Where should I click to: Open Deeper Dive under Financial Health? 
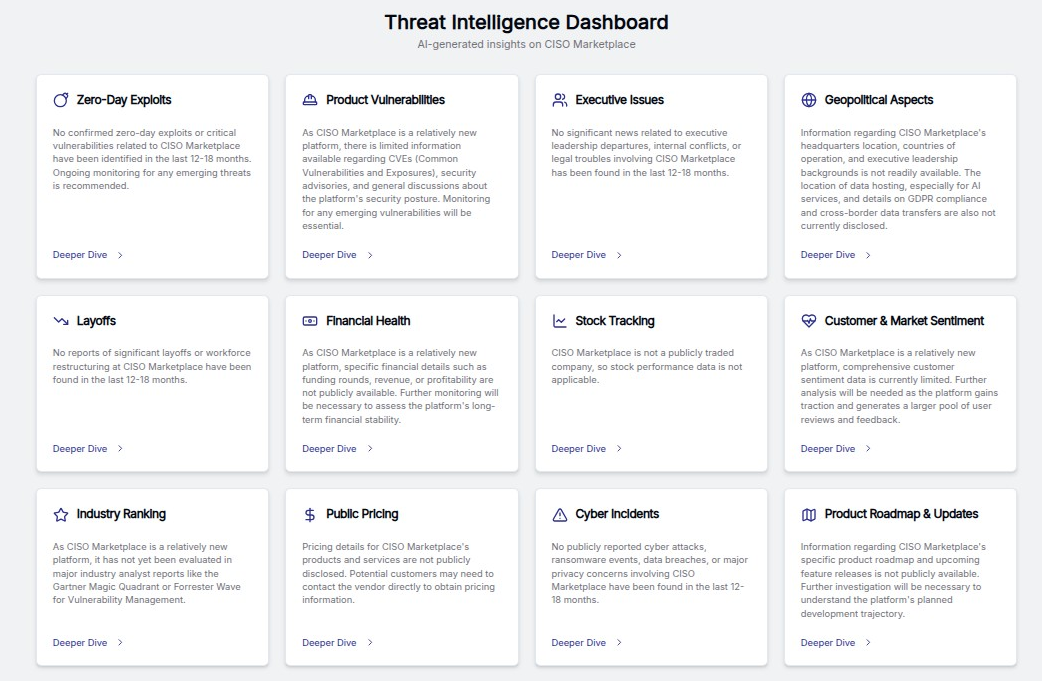(327, 449)
